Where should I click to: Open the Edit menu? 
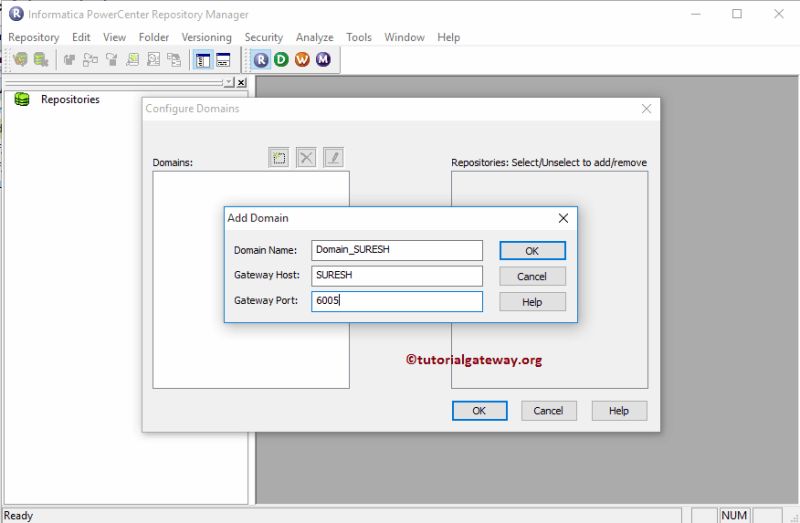(81, 37)
